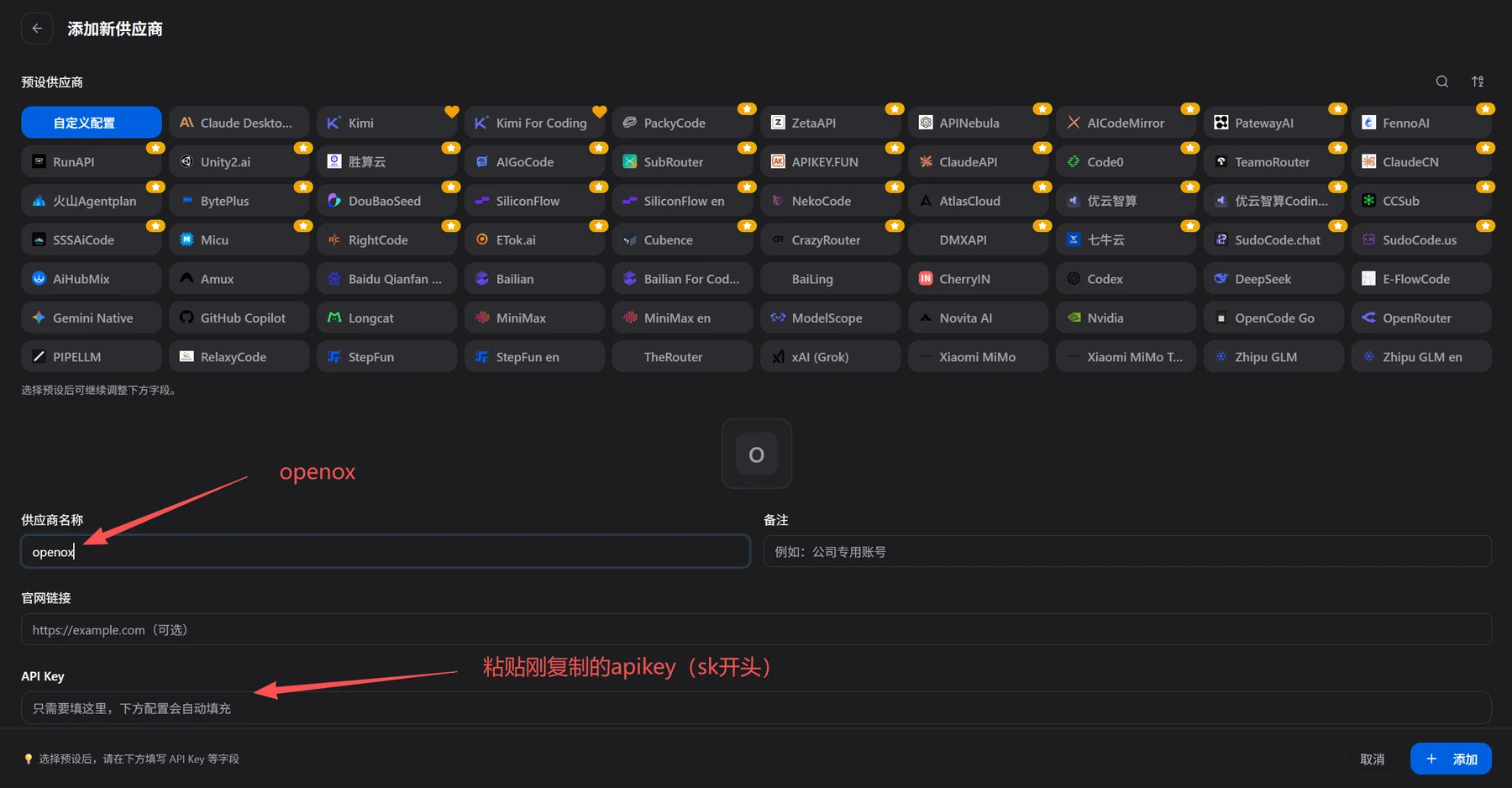Select the ModelScope preset
Viewport: 1512px width, 788px height.
coord(831,318)
